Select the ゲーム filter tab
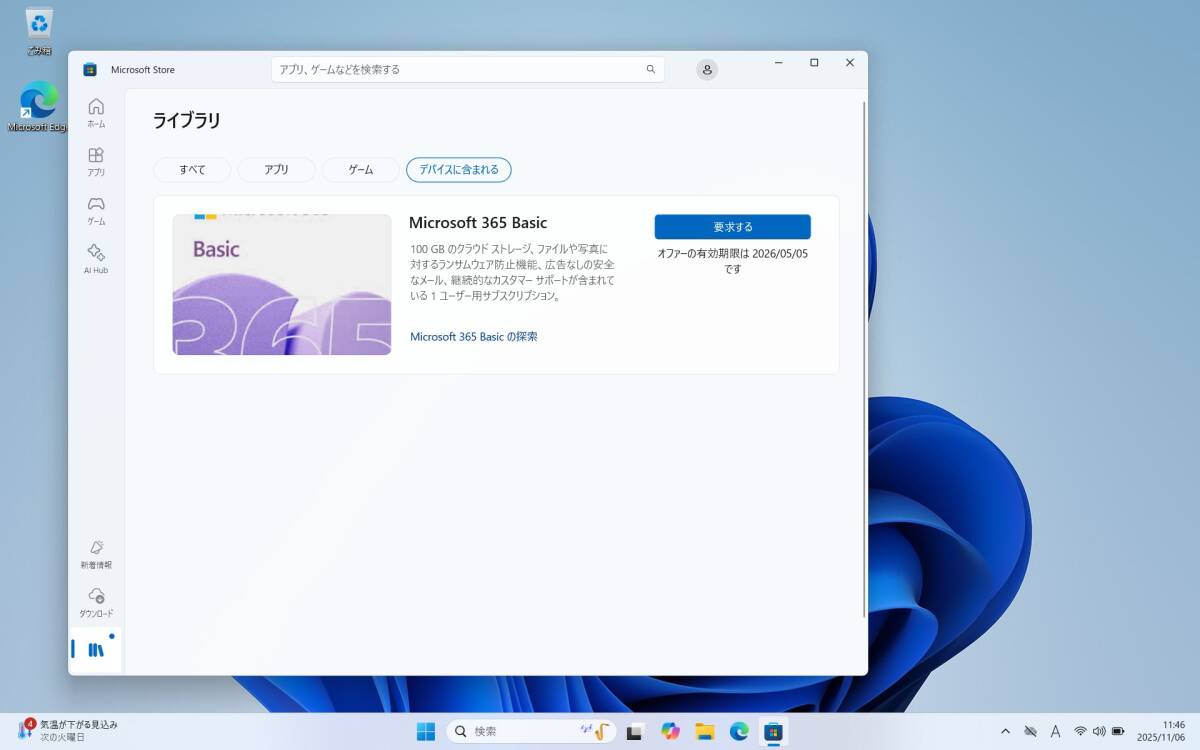Image resolution: width=1200 pixels, height=750 pixels. 360,170
